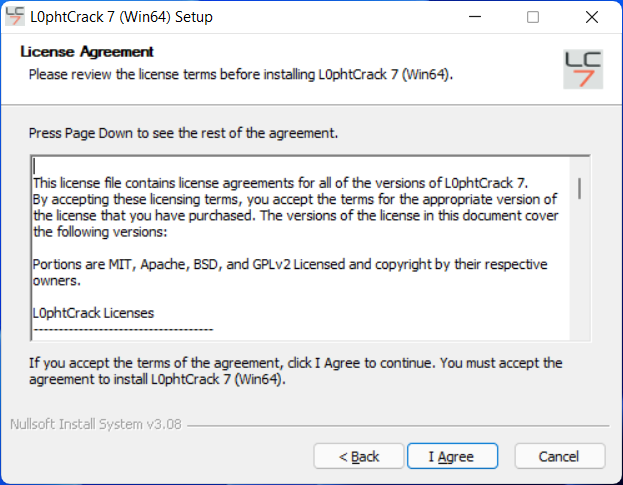The width and height of the screenshot is (623, 485).
Task: Click the 'If you accept the terms' notice
Action: pos(296,371)
